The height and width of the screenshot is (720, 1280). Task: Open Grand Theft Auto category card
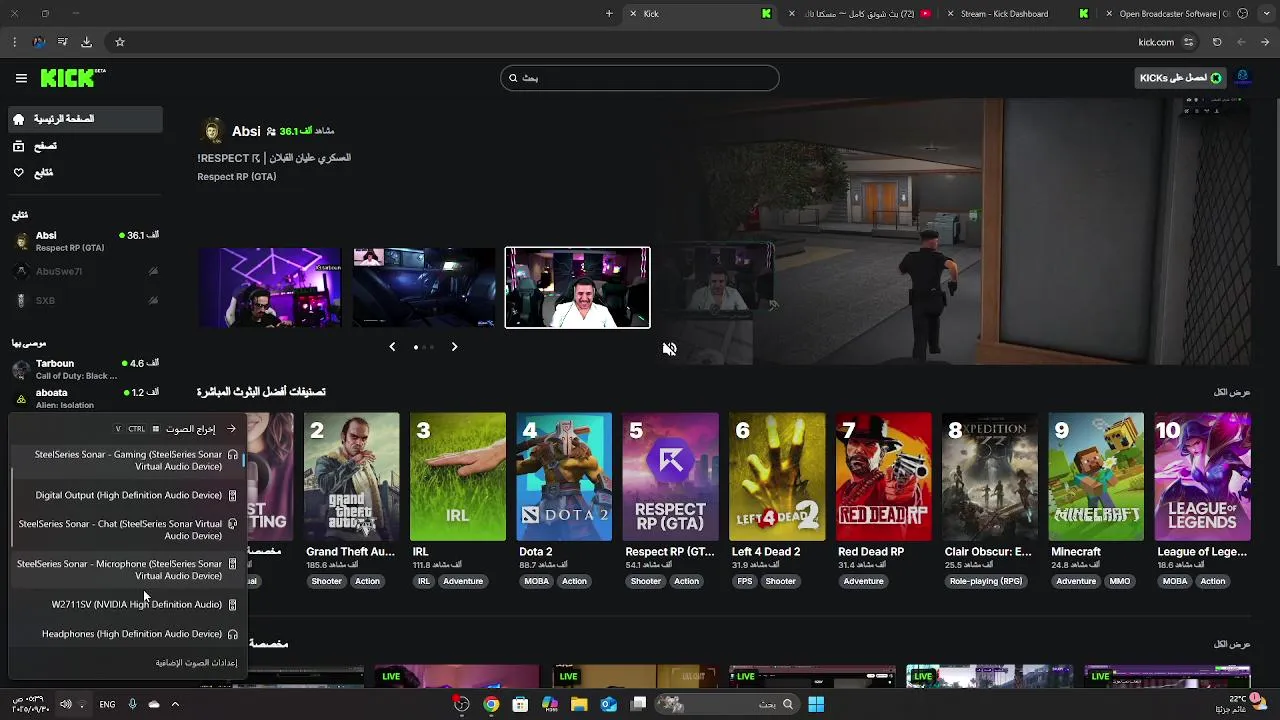tap(351, 477)
